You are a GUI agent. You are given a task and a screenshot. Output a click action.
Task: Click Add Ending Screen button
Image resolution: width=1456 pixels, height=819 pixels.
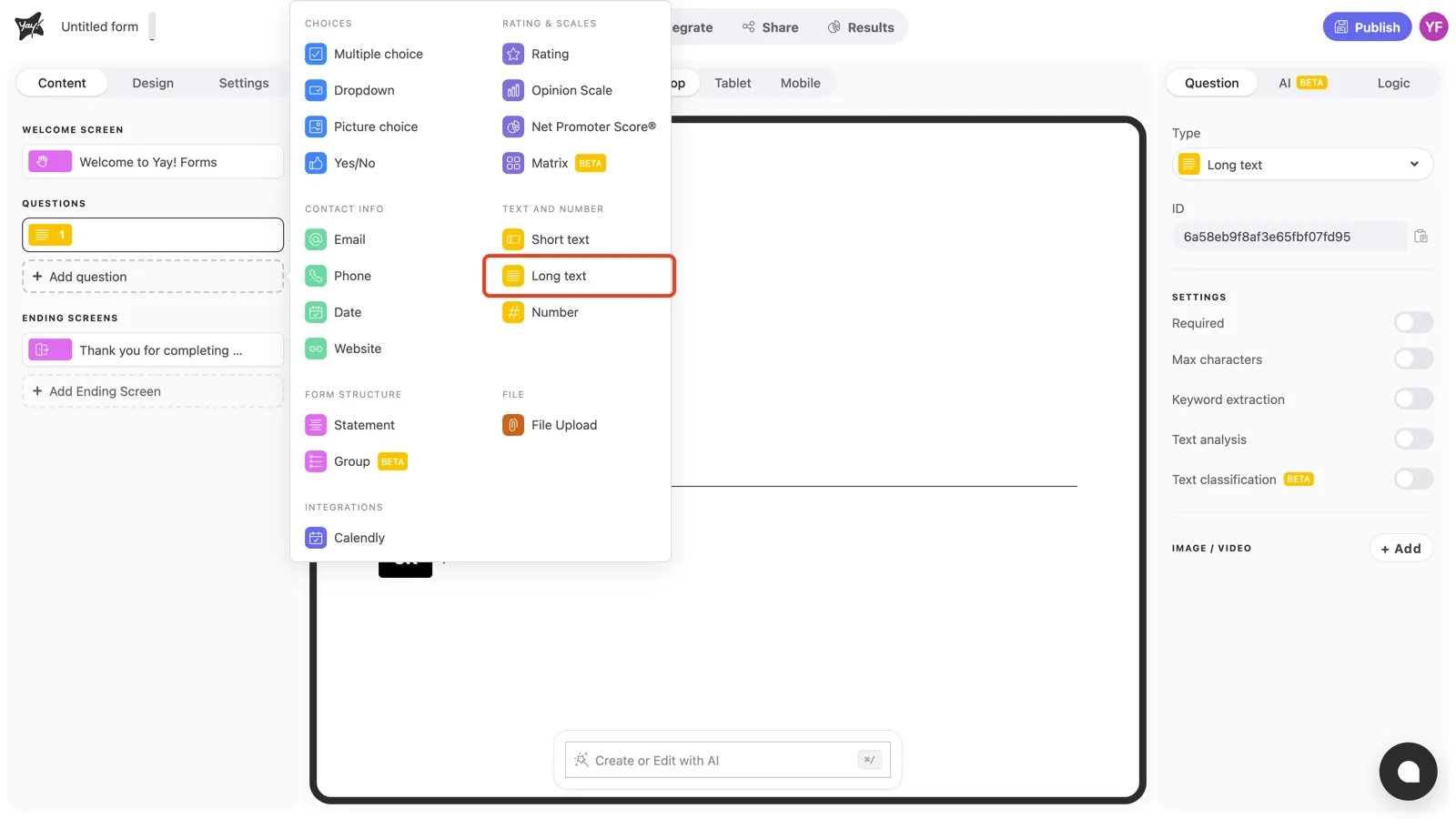[x=153, y=391]
